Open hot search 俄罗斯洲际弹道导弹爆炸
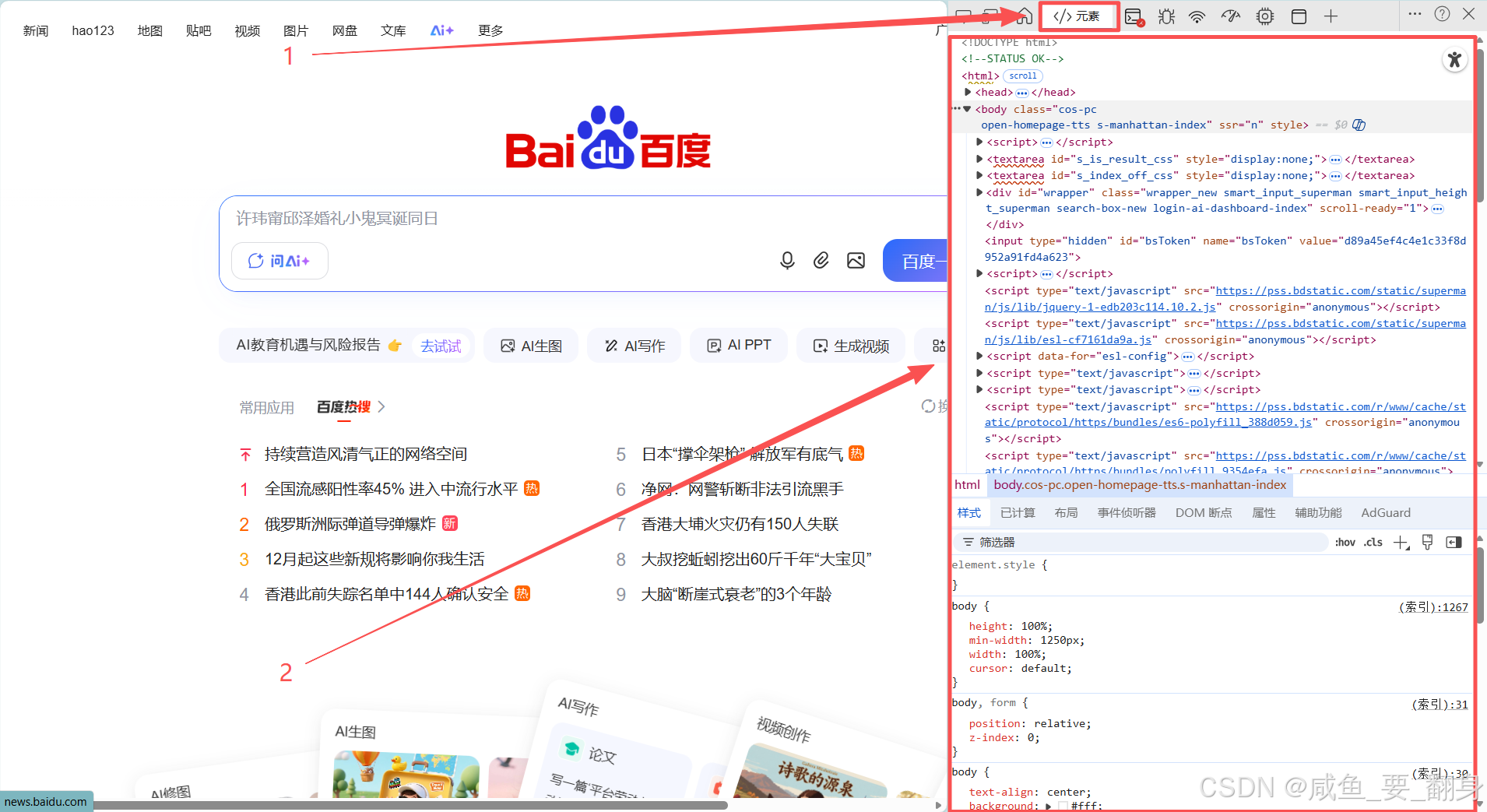1487x812 pixels. click(350, 524)
